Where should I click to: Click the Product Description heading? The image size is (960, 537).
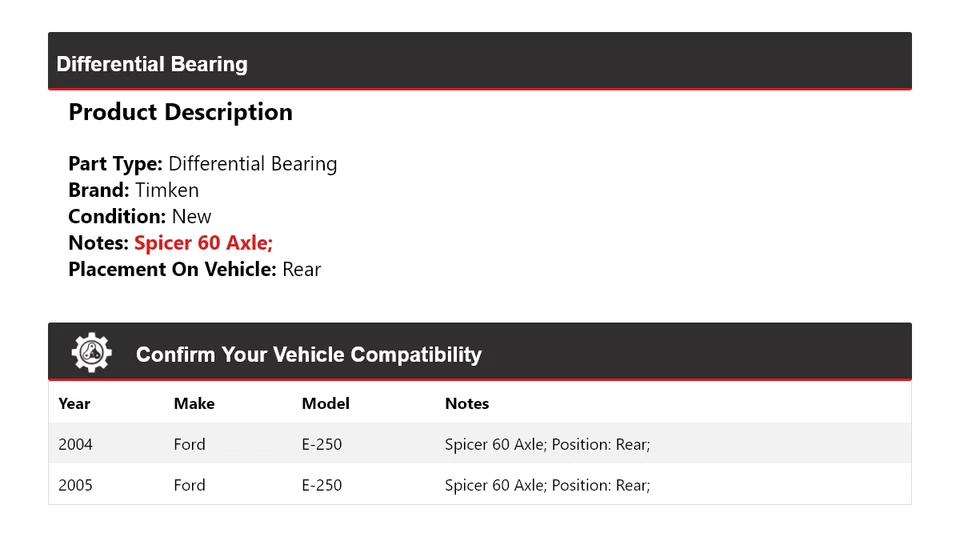(x=180, y=112)
